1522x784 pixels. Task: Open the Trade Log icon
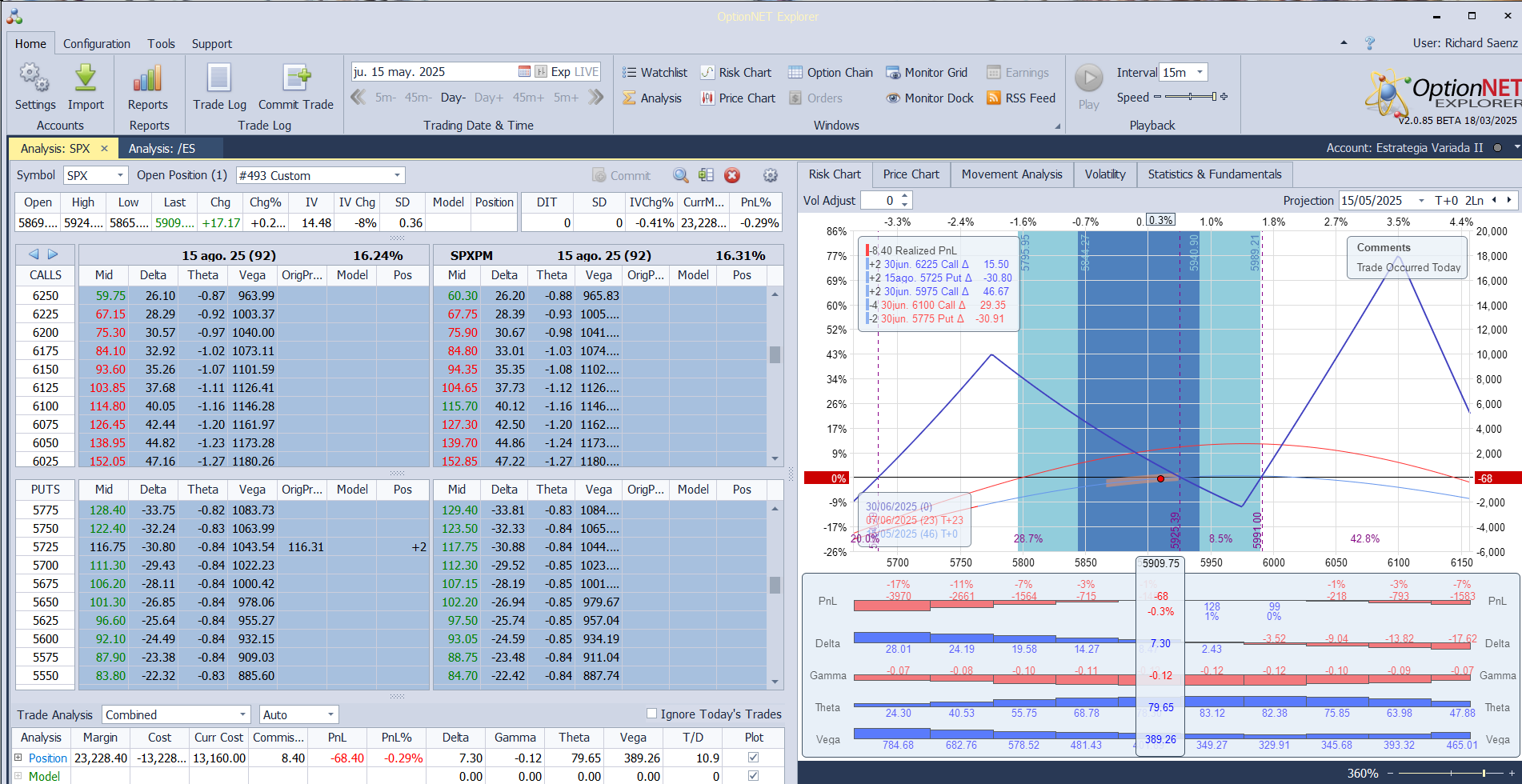coord(219,78)
